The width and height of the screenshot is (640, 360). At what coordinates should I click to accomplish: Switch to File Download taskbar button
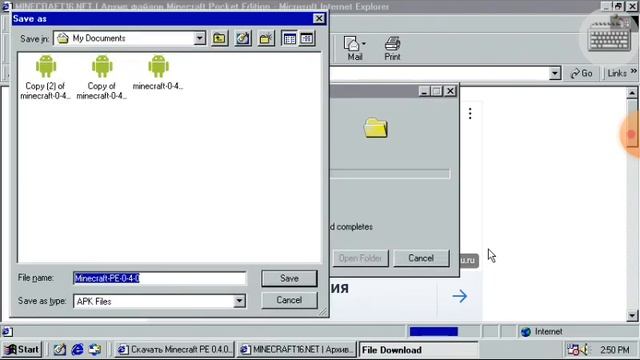(x=418, y=350)
